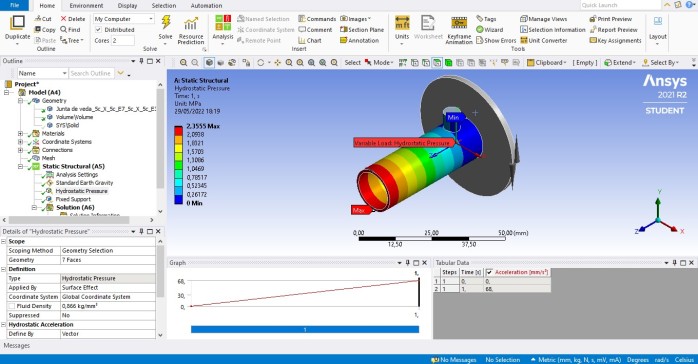The width and height of the screenshot is (698, 364).
Task: Click Print Preview
Action: click(610, 19)
